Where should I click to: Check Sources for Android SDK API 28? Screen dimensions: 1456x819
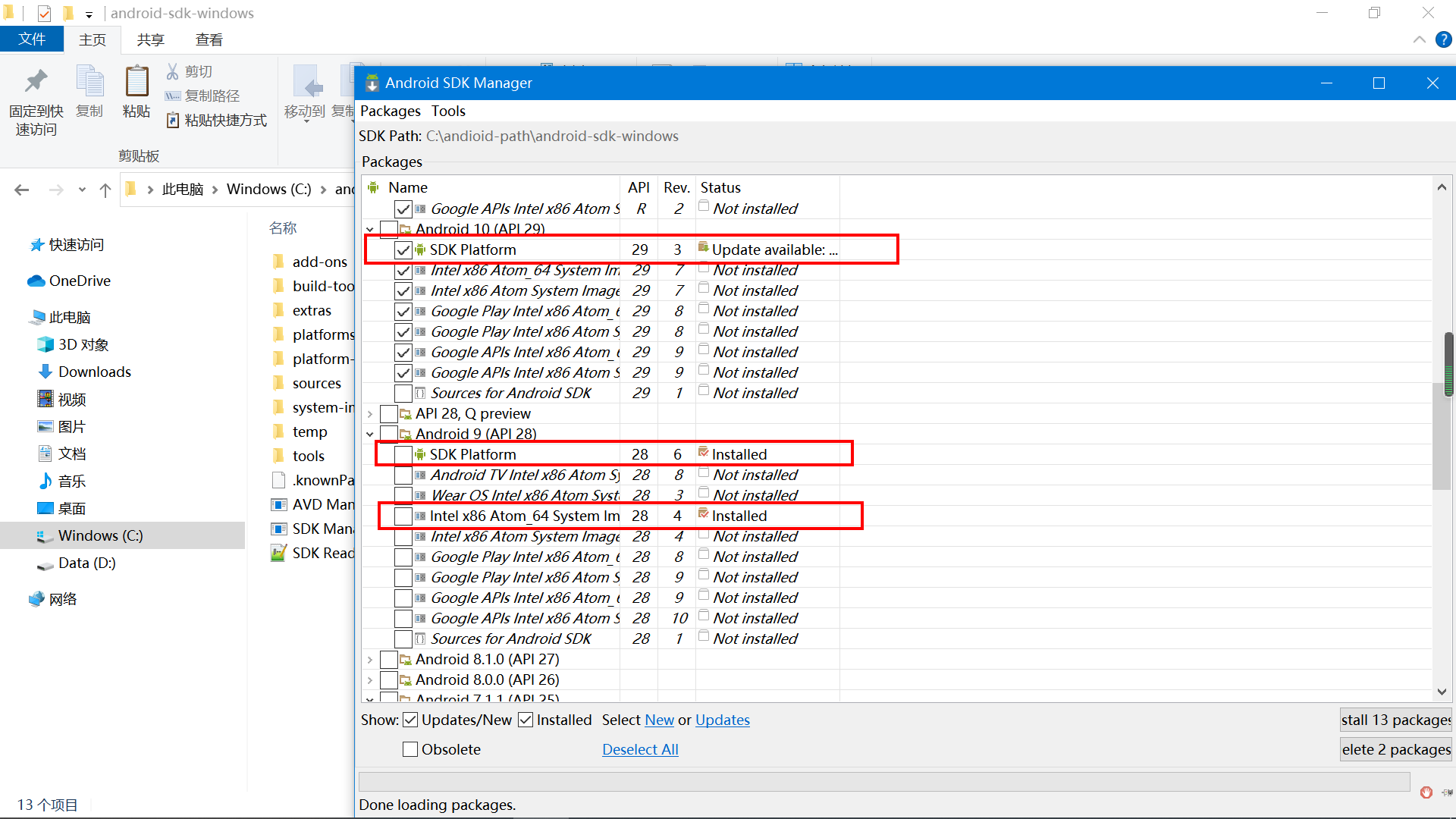(403, 639)
